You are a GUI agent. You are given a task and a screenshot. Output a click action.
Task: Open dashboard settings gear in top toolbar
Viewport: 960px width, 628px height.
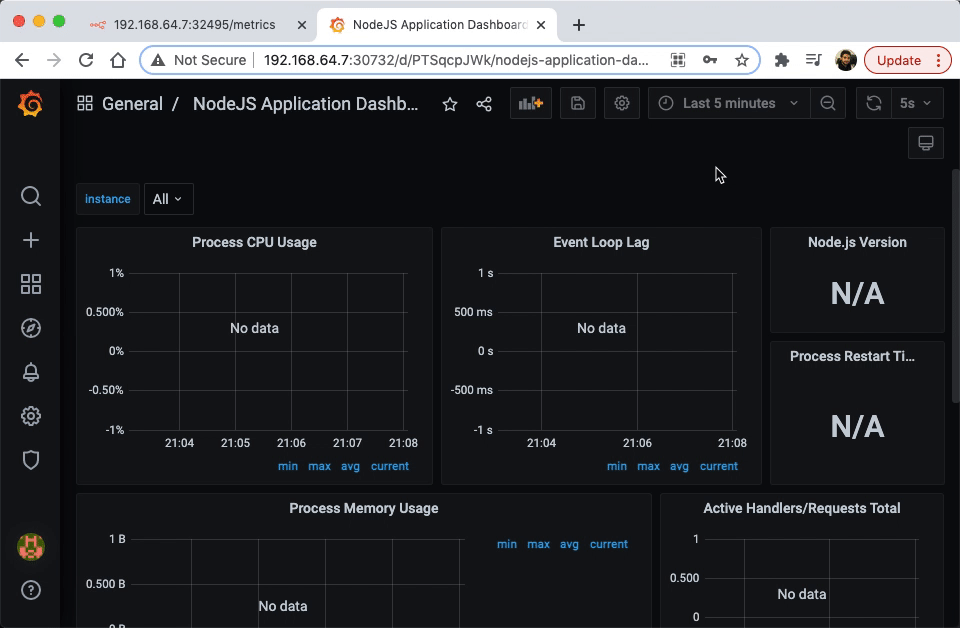click(x=622, y=103)
